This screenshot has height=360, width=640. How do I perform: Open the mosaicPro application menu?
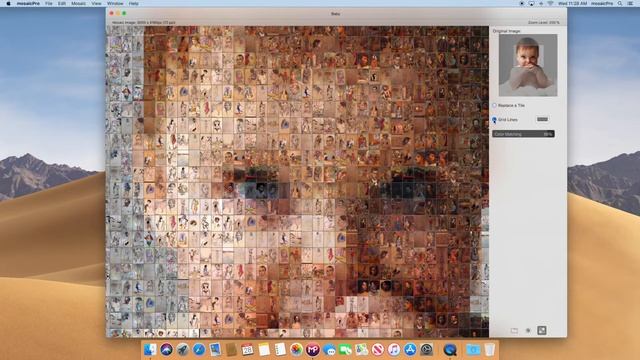click(28, 3)
